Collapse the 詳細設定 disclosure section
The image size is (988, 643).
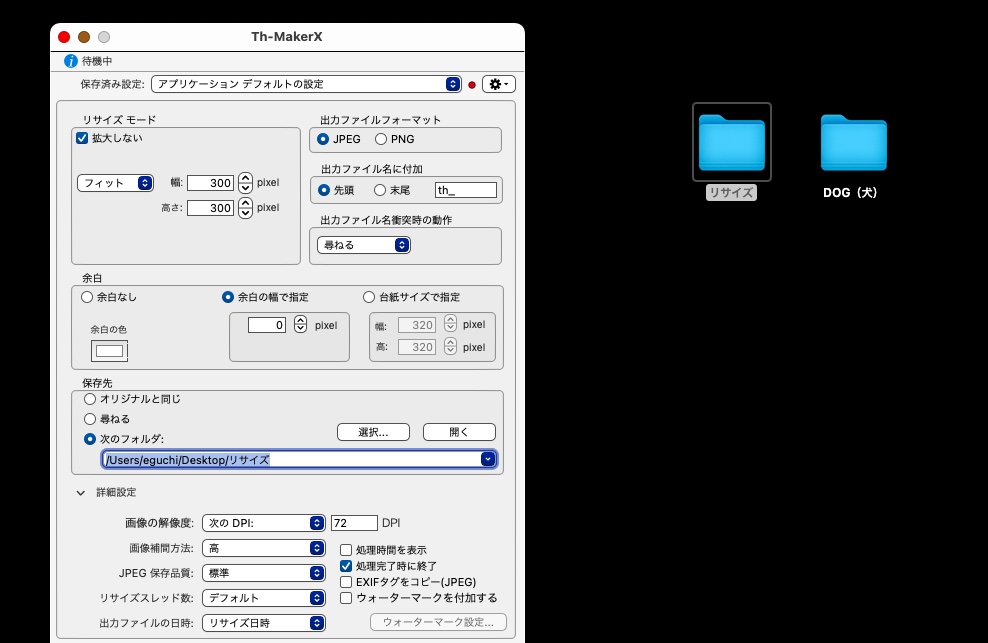point(80,493)
